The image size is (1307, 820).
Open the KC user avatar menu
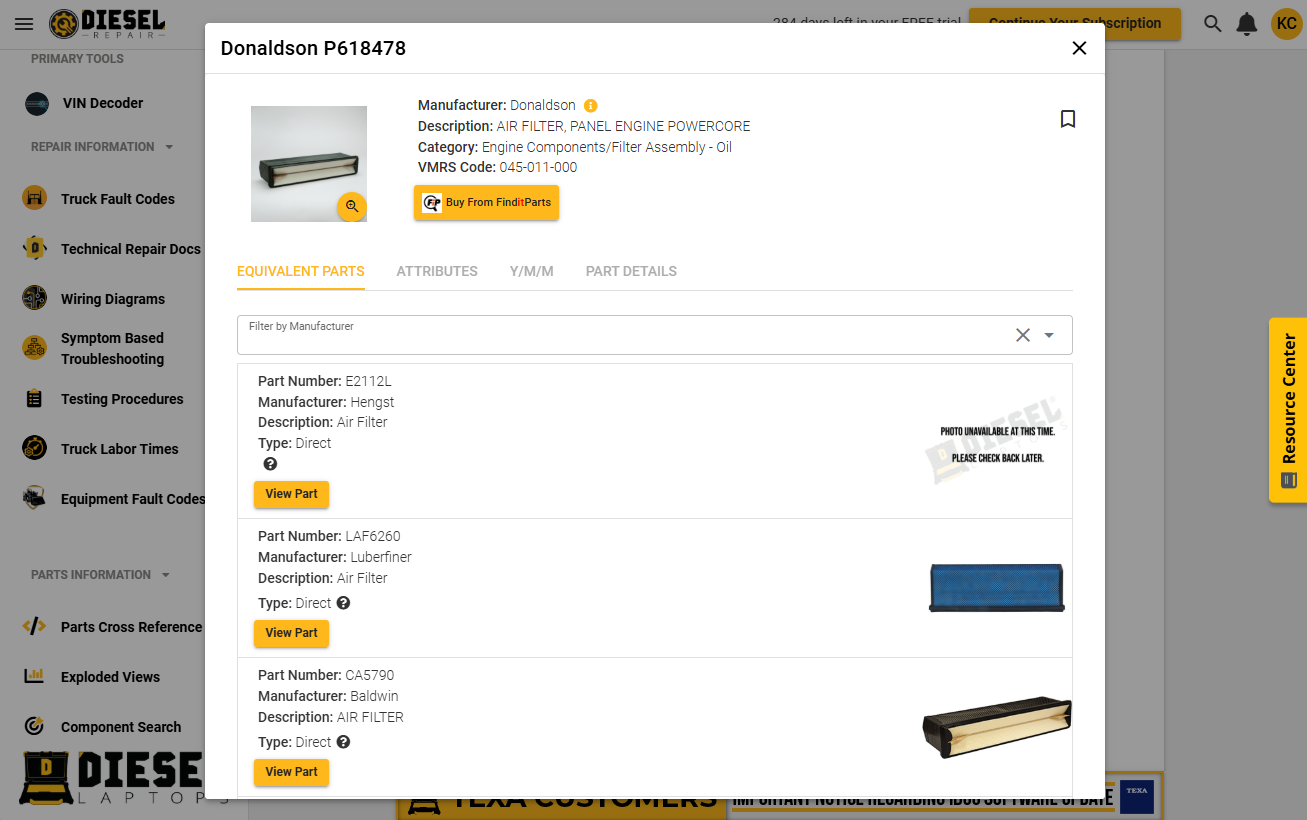[x=1286, y=24]
